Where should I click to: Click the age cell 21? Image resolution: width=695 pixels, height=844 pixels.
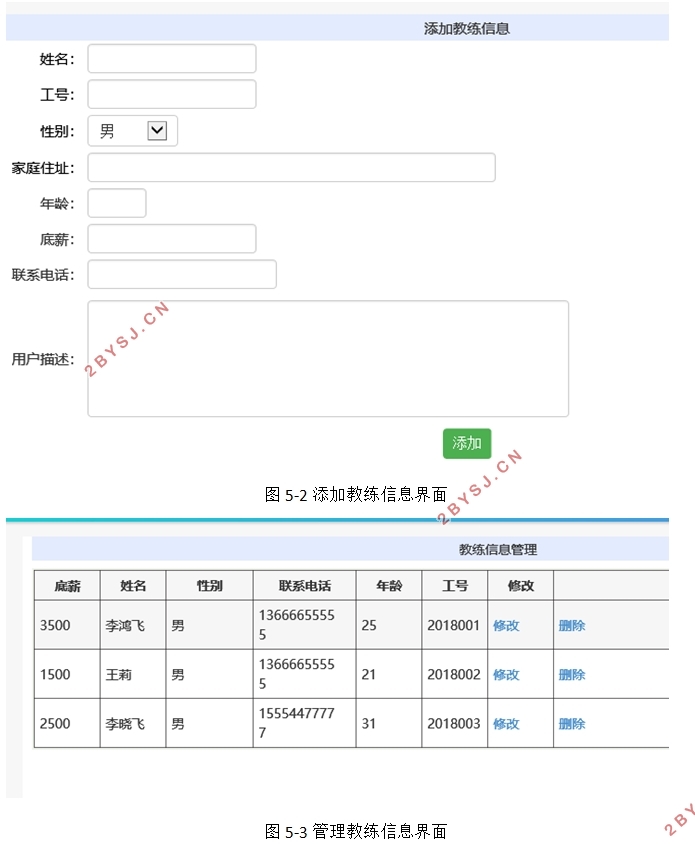[x=389, y=674]
